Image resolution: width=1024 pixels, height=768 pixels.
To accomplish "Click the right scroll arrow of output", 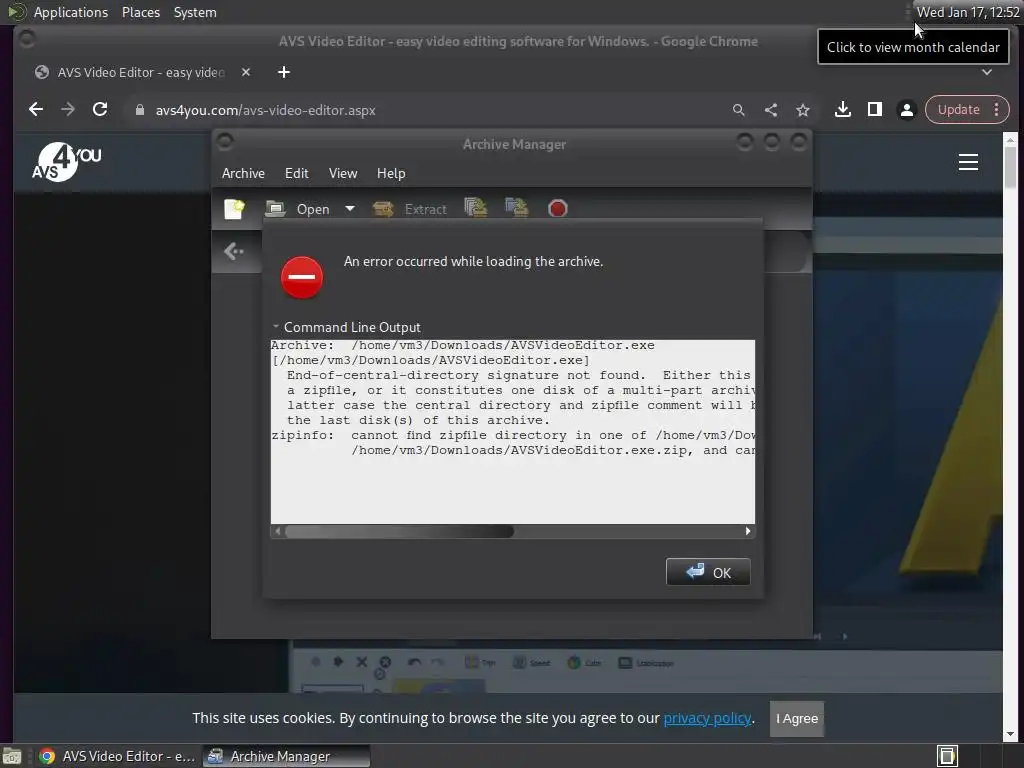I will pos(748,531).
